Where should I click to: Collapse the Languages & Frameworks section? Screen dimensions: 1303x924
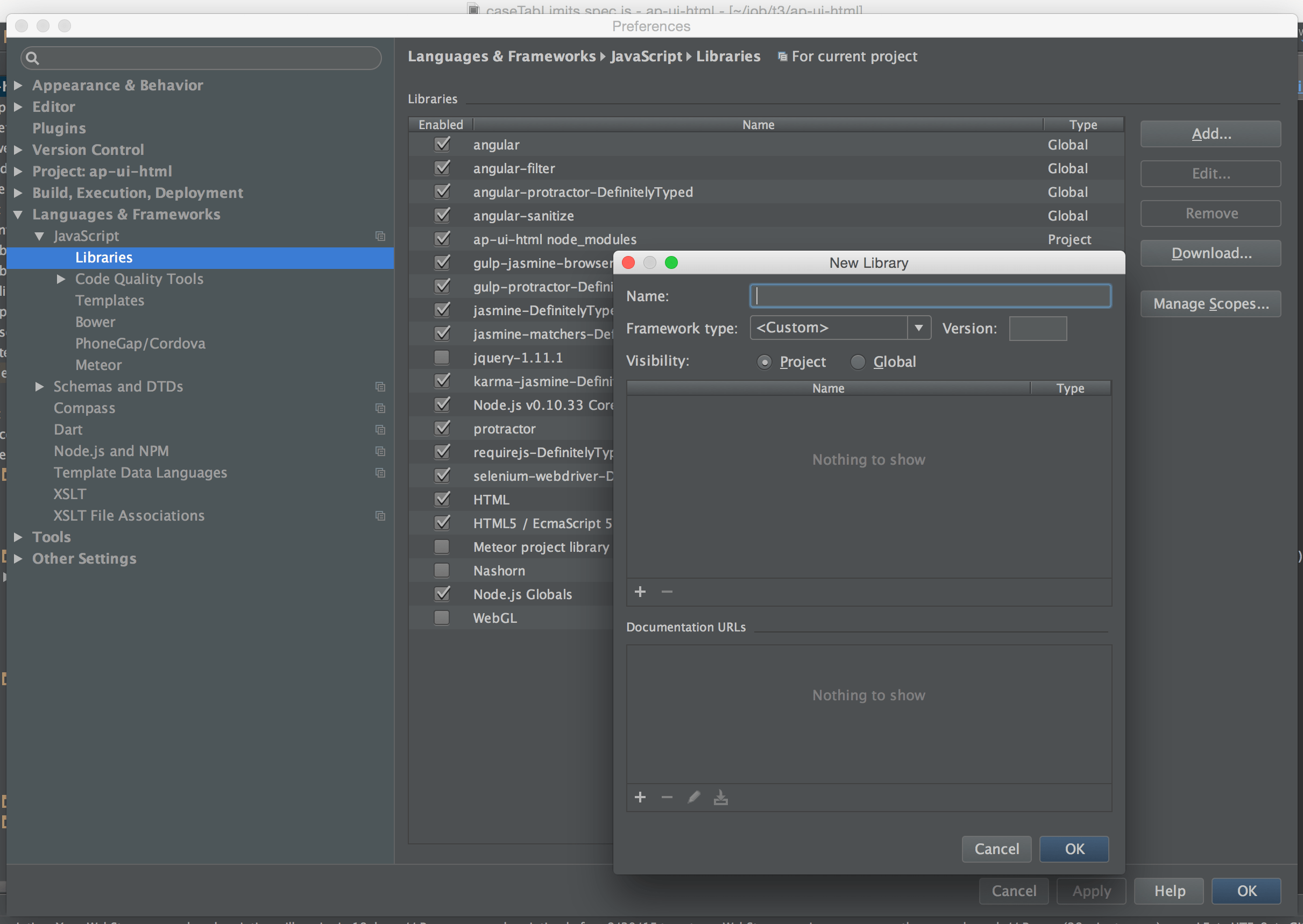(18, 215)
